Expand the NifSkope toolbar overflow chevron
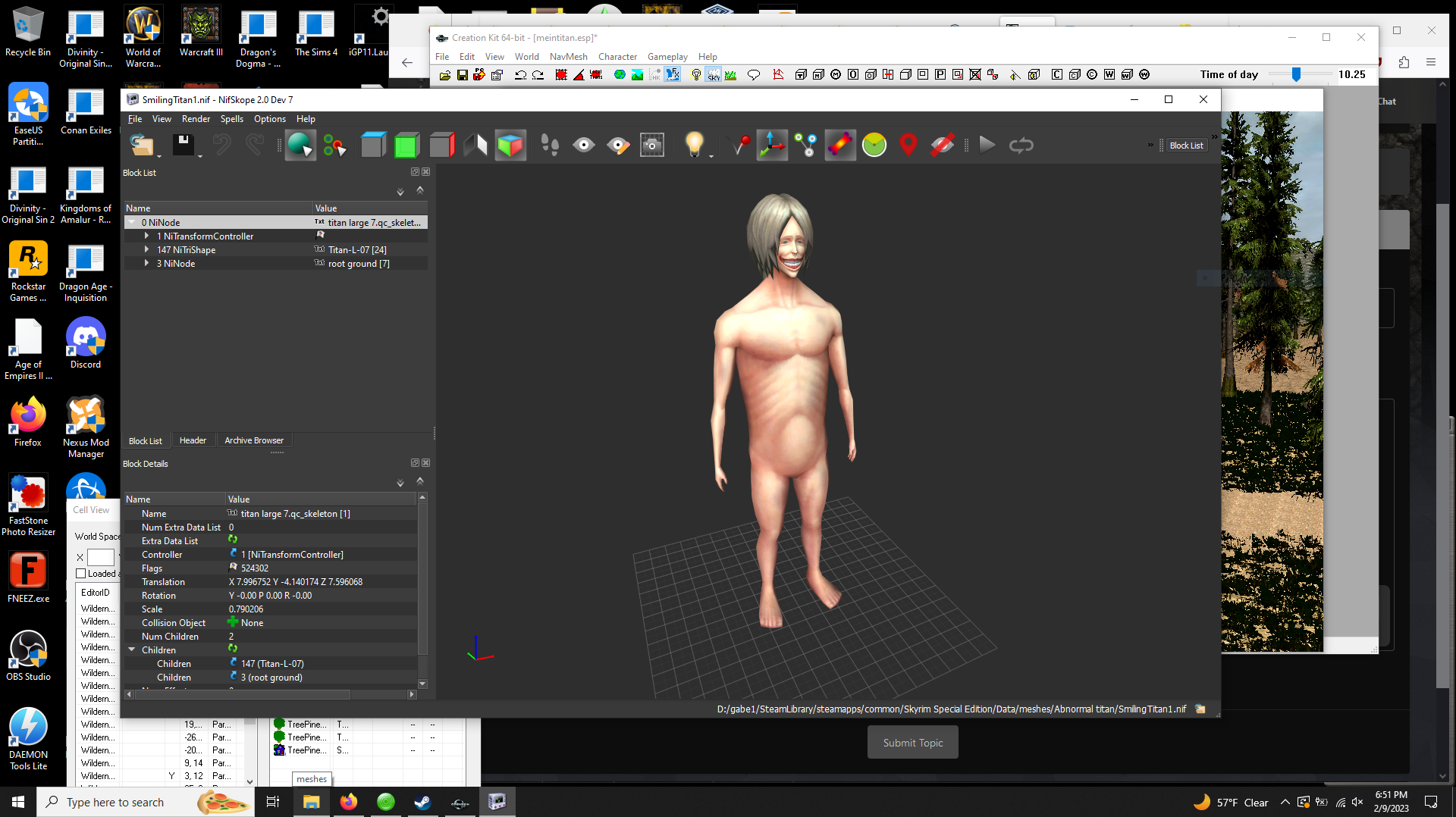The width and height of the screenshot is (1456, 817). coord(1150,145)
